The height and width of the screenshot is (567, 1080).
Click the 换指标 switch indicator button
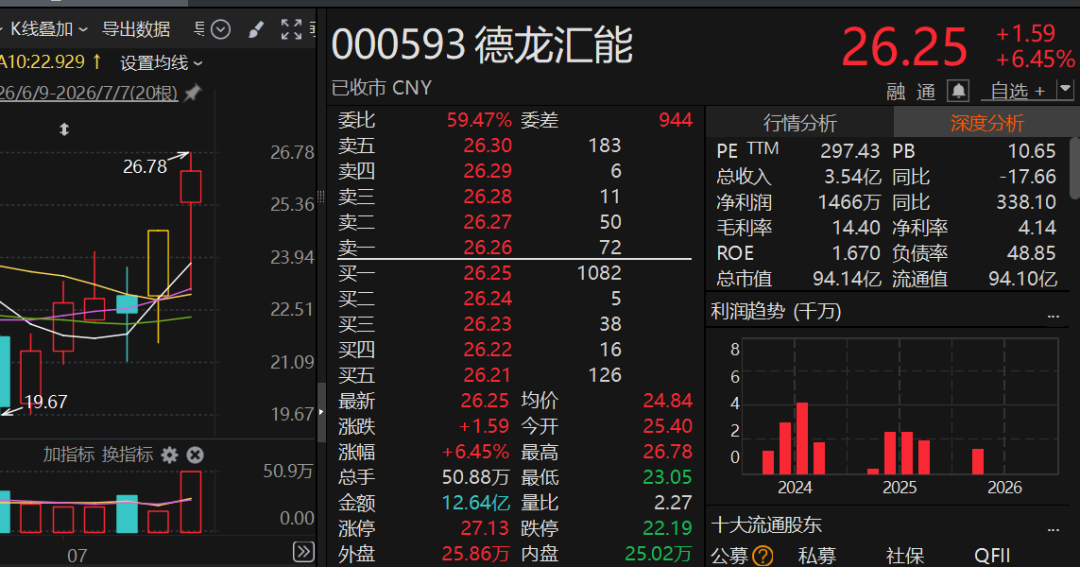127,455
